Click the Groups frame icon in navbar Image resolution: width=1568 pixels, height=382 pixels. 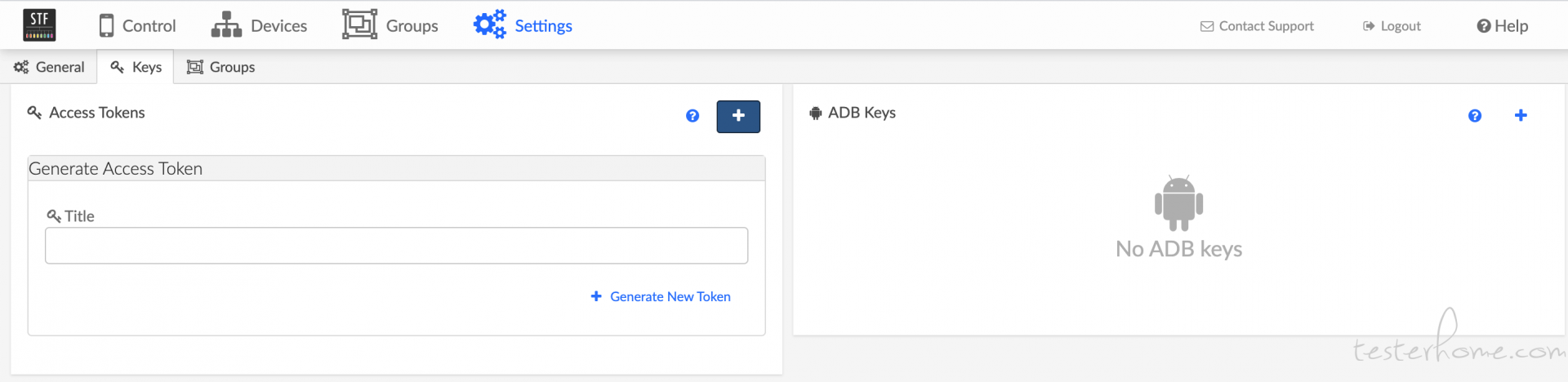[x=359, y=24]
